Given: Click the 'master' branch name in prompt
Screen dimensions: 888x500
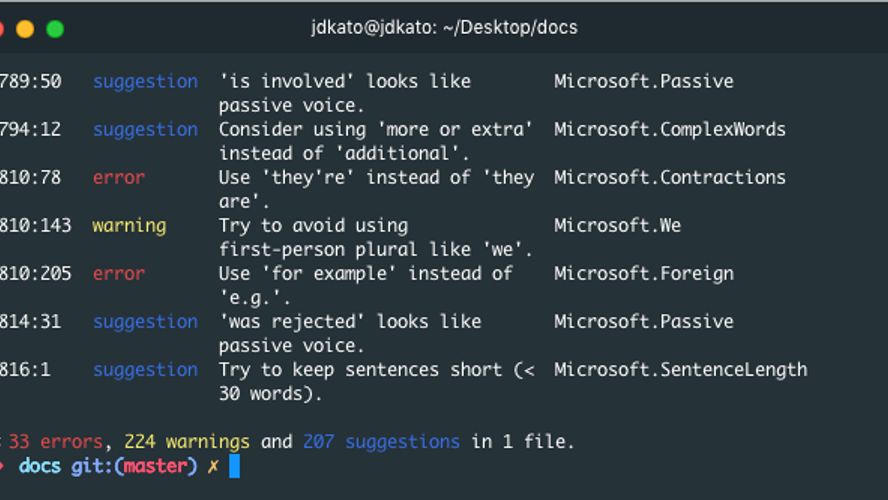Looking at the screenshot, I should (x=155, y=466).
